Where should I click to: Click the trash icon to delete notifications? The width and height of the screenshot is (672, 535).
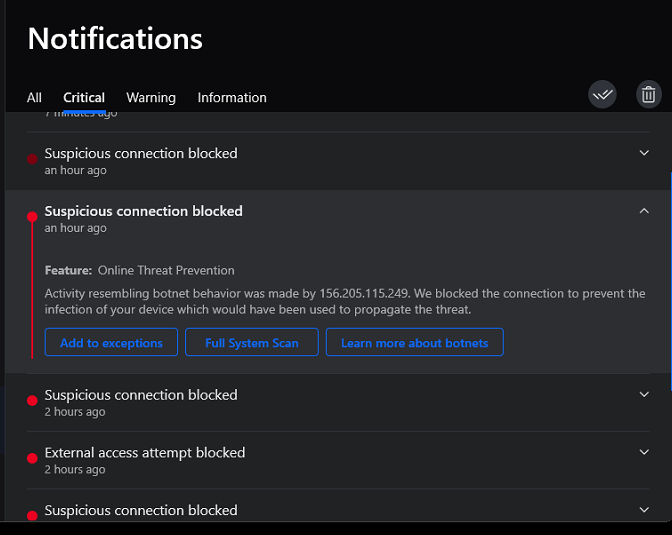[x=648, y=95]
